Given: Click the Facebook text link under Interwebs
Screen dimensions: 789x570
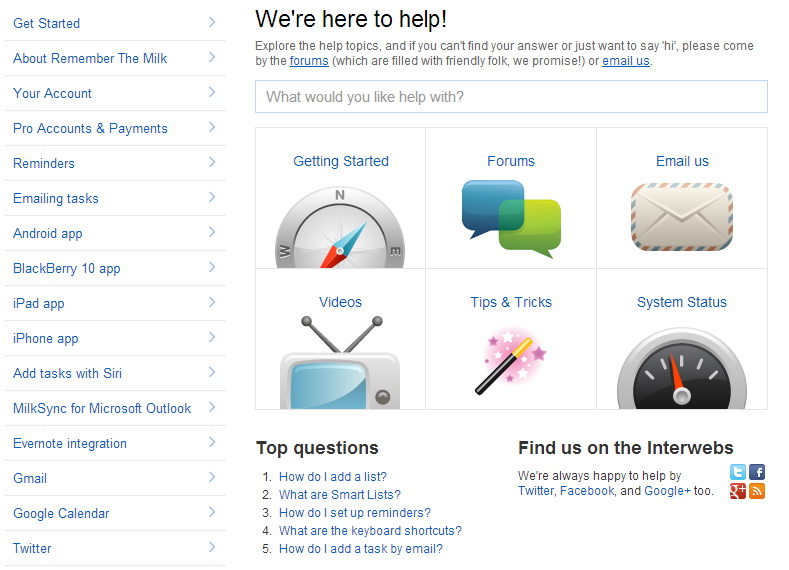Looking at the screenshot, I should pos(587,491).
